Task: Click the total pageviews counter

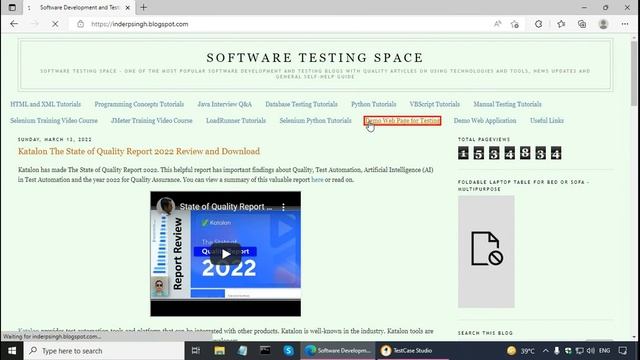Action: point(509,153)
